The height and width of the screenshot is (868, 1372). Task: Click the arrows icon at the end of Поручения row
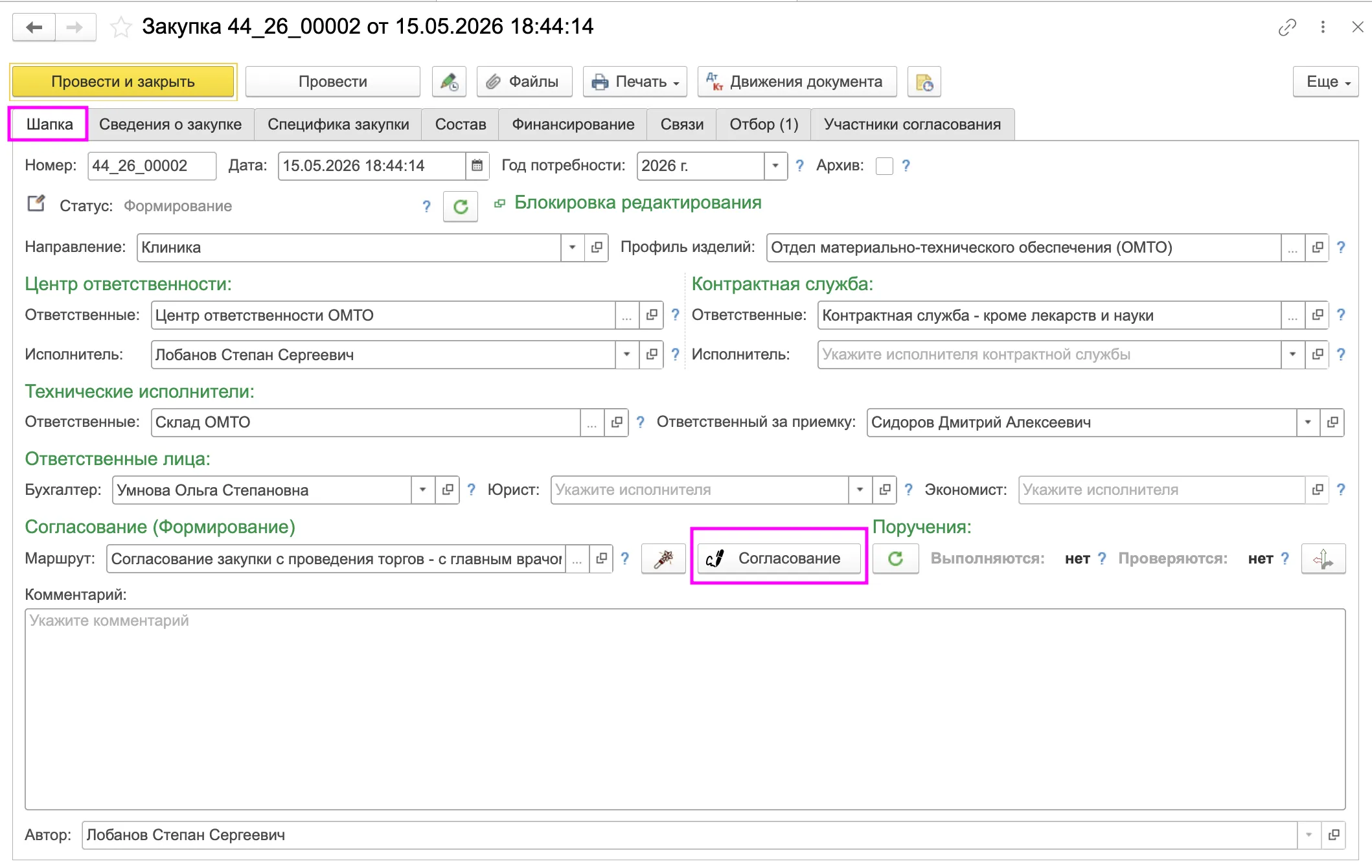[1323, 558]
